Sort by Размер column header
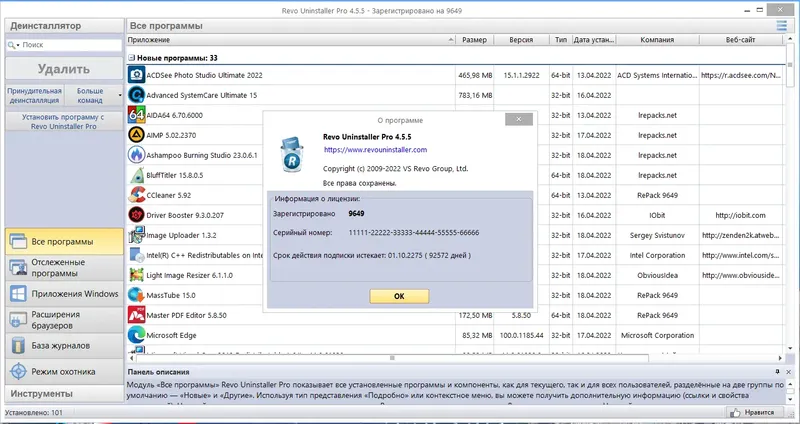This screenshot has height=424, width=800. point(474,40)
